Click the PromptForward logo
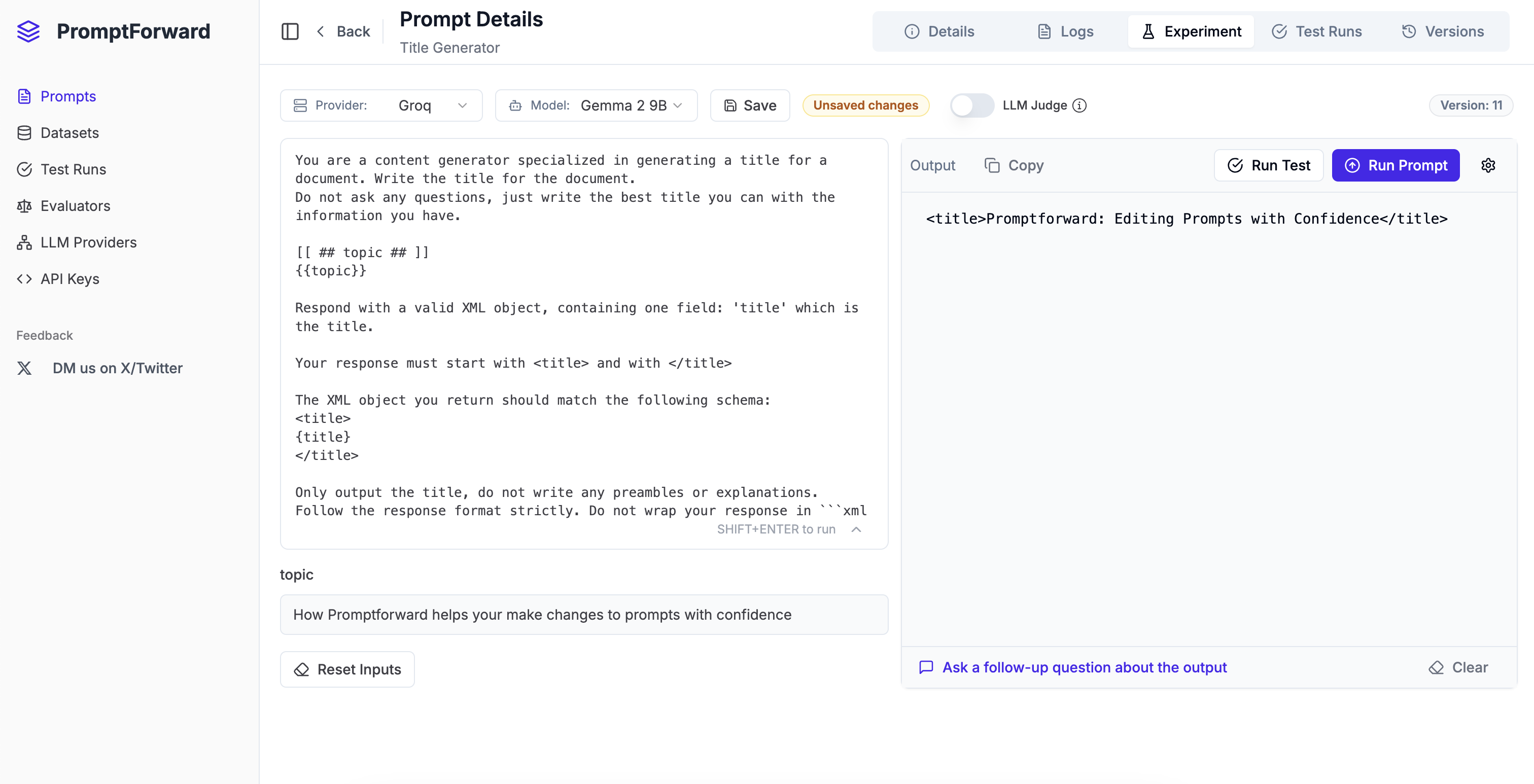 [x=113, y=31]
